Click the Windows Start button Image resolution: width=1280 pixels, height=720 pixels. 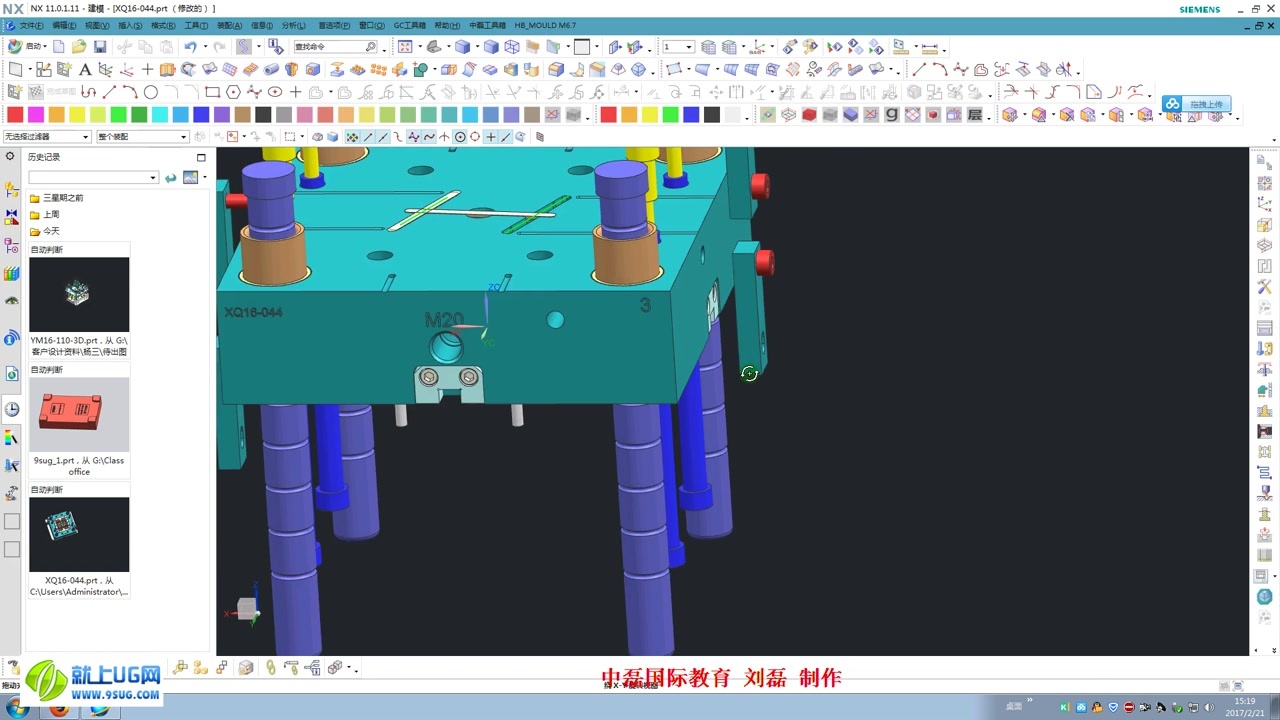click(16, 708)
